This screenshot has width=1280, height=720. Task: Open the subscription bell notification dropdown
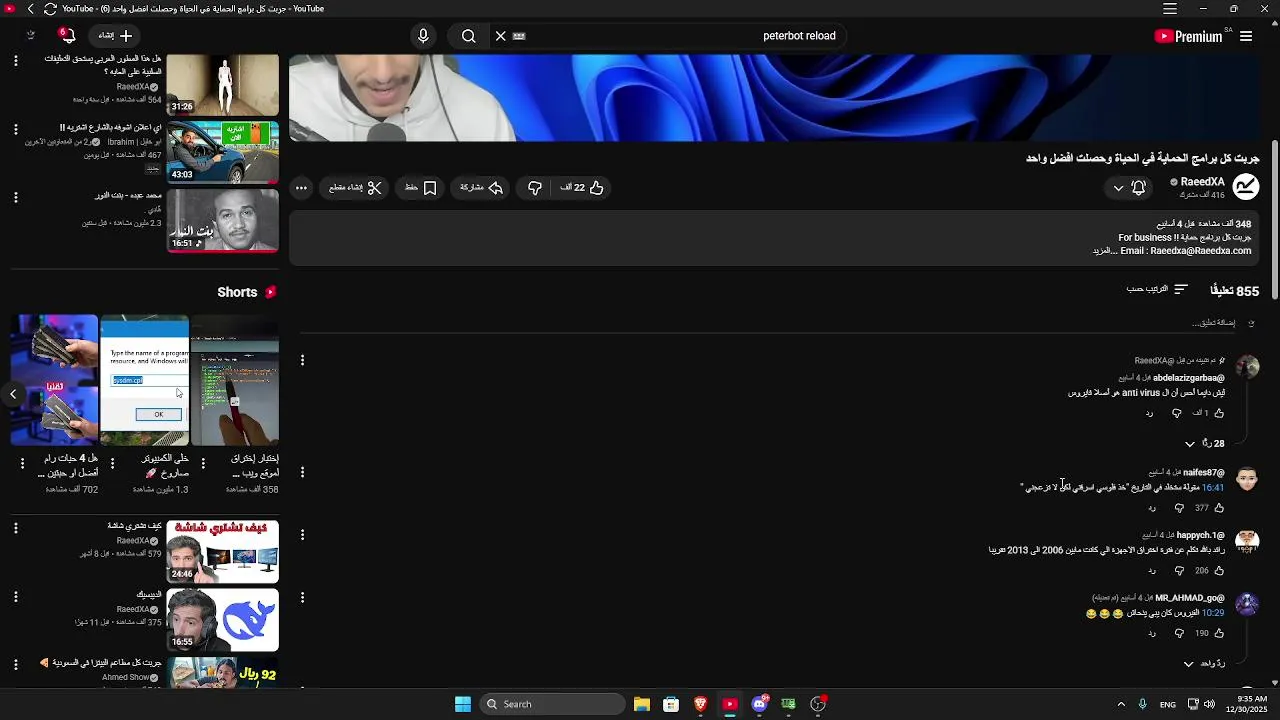[x=1129, y=188]
